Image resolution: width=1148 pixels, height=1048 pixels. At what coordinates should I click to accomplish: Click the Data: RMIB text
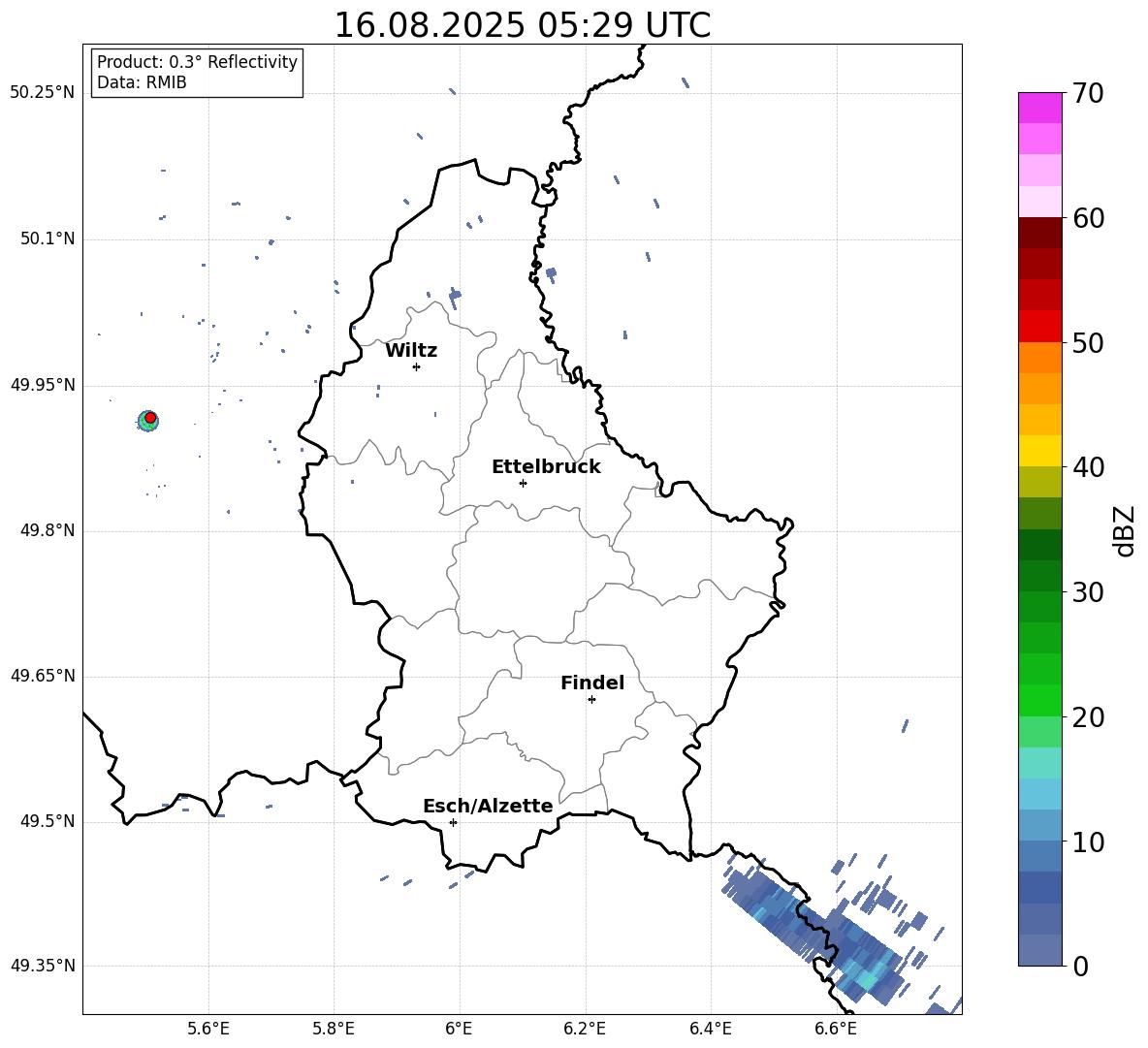tap(142, 82)
